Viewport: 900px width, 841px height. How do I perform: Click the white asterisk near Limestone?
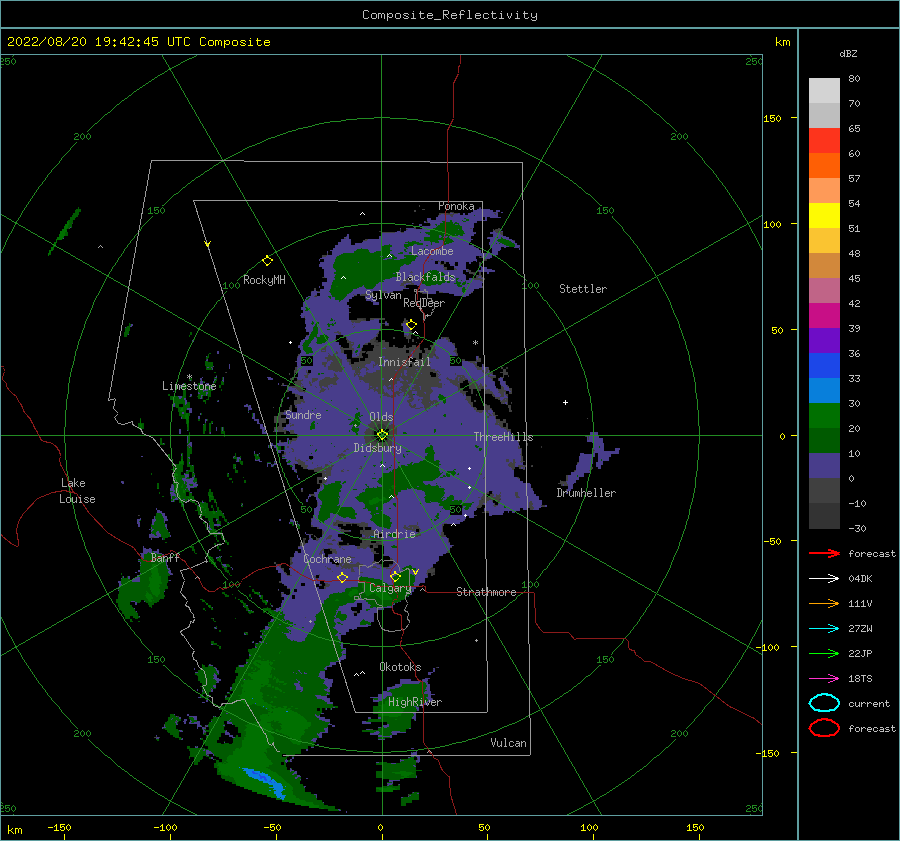click(x=189, y=377)
